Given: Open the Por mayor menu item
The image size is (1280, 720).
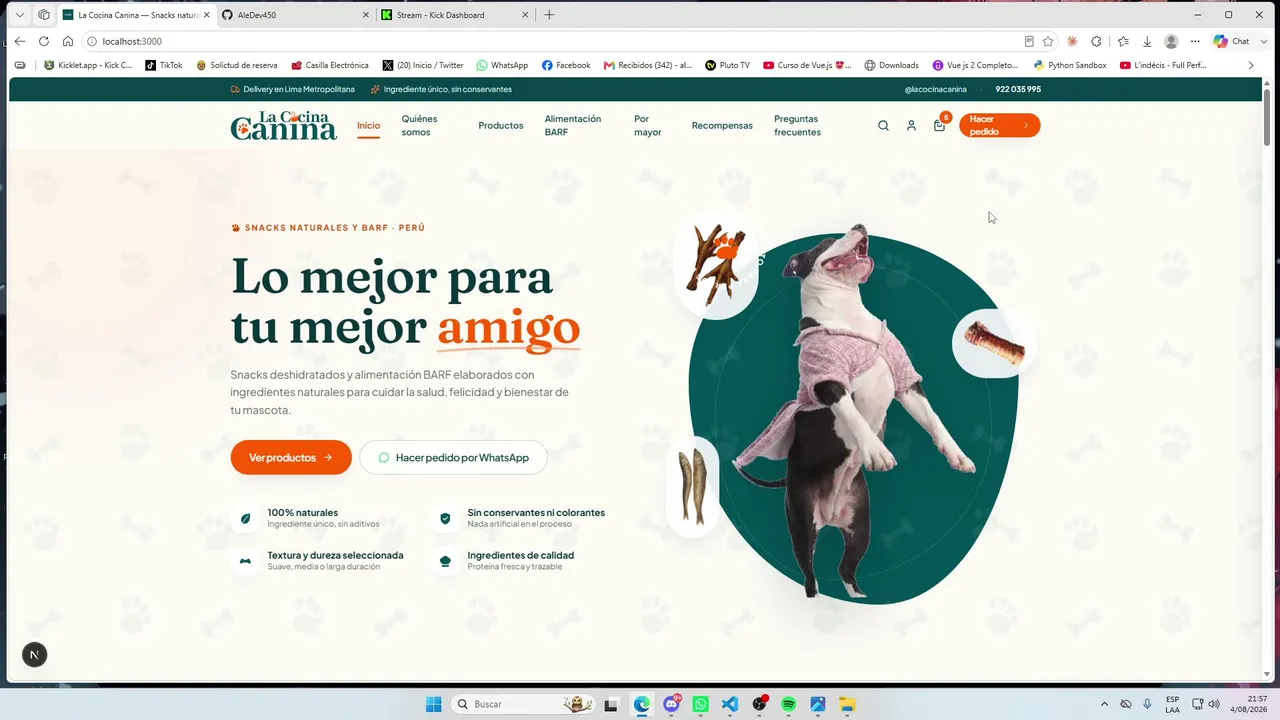Looking at the screenshot, I should pos(648,125).
